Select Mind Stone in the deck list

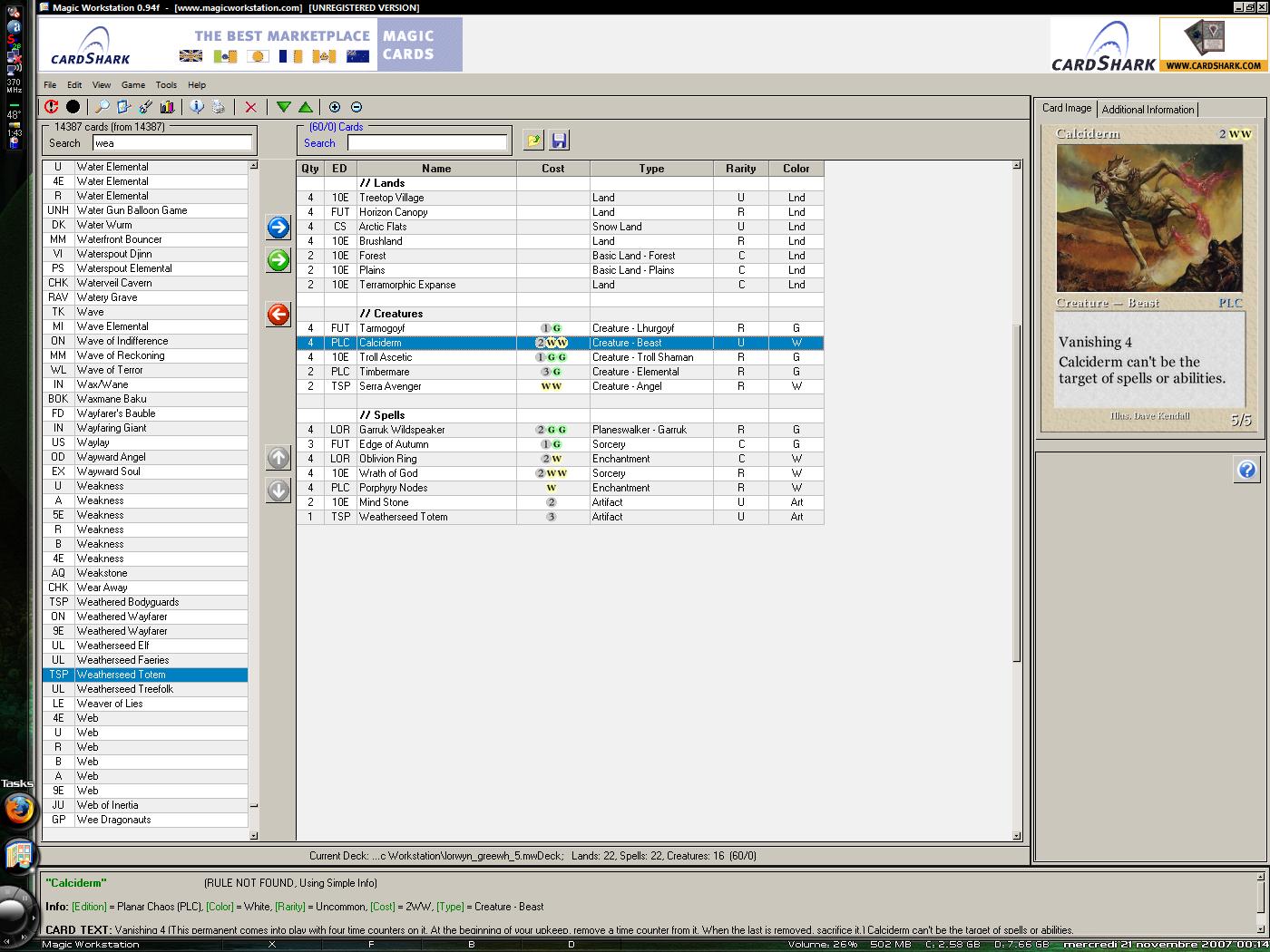point(560,502)
